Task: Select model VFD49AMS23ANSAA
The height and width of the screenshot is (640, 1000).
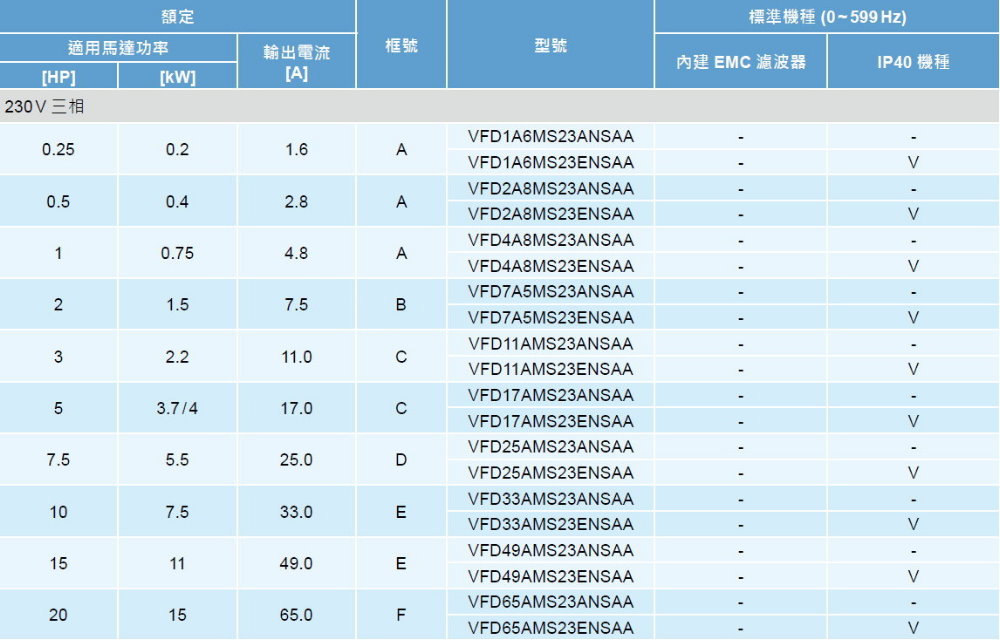Action: pyautogui.click(x=550, y=550)
